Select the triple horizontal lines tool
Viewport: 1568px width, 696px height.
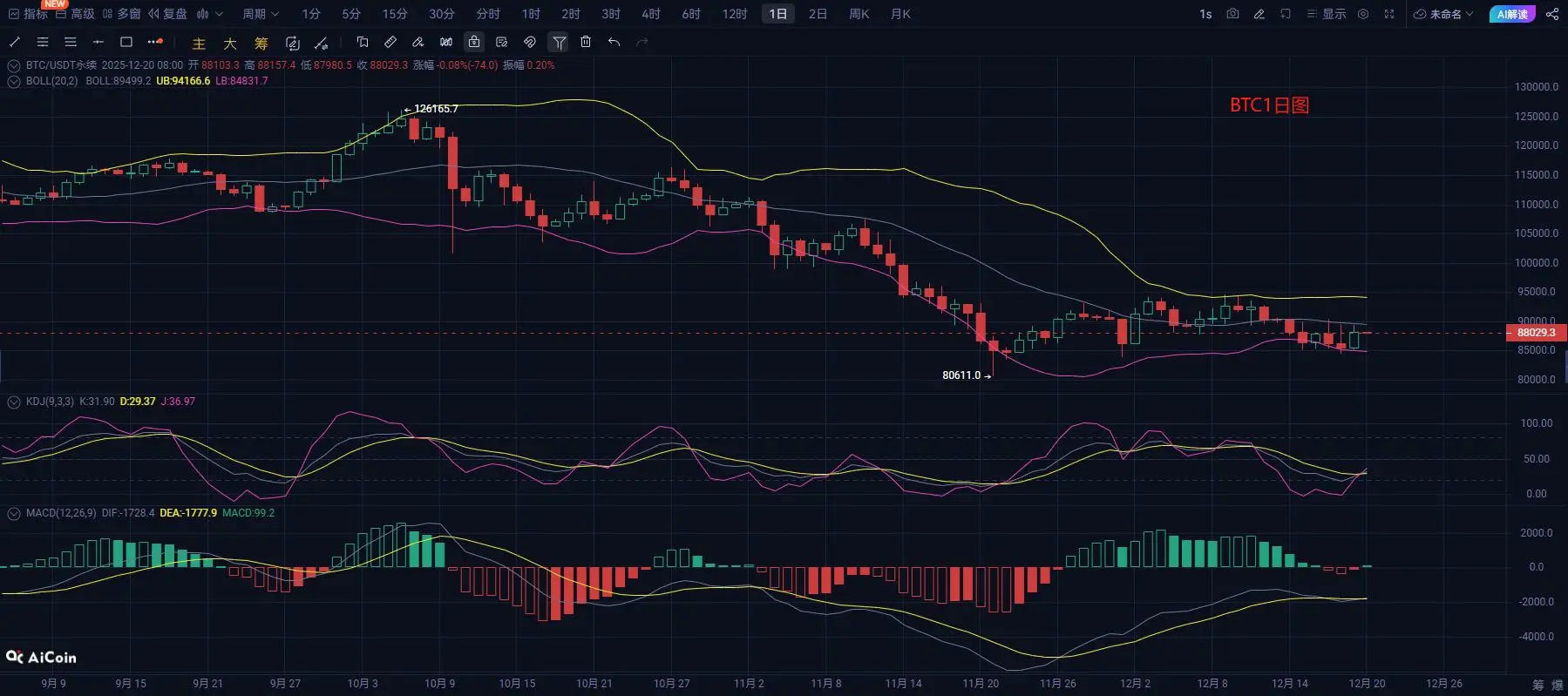pyautogui.click(x=71, y=42)
